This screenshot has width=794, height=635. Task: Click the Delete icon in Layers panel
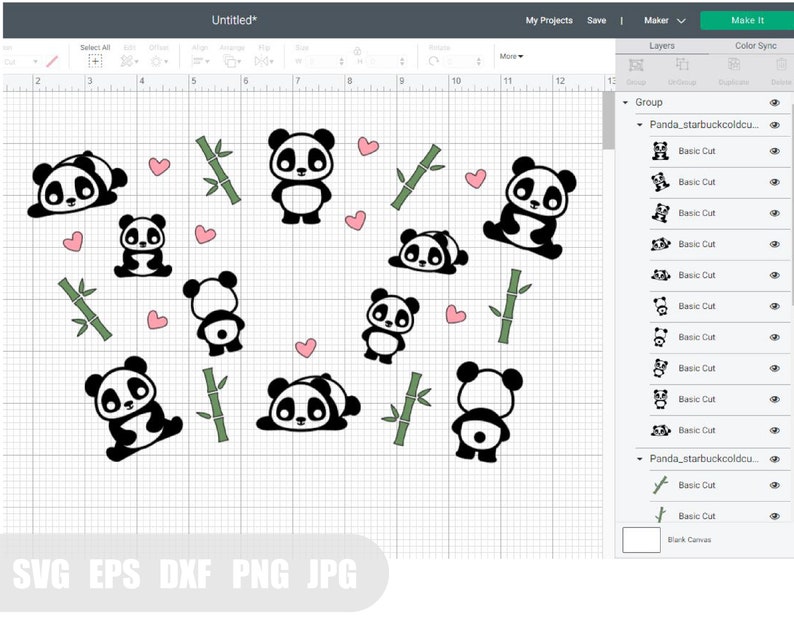tap(781, 64)
